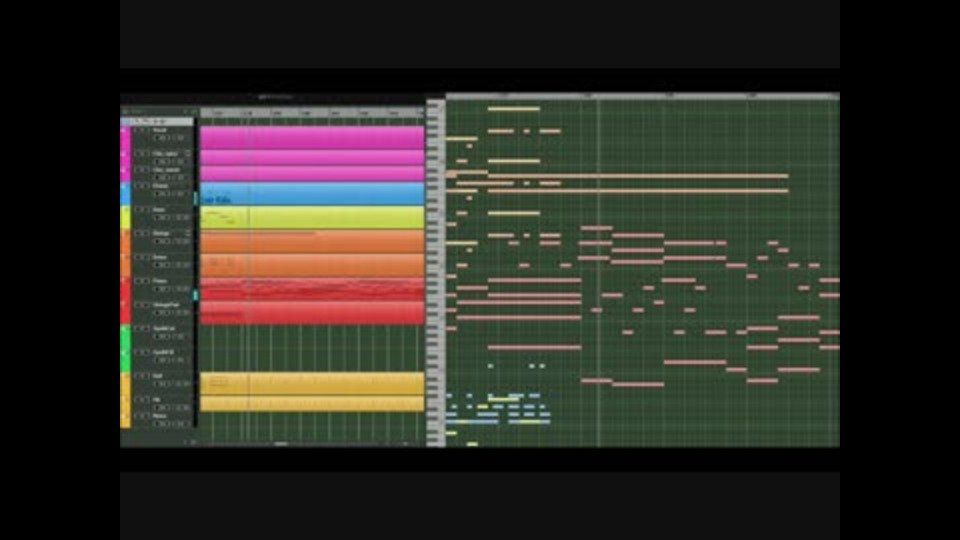Select the upper orange track clip

tap(312, 241)
